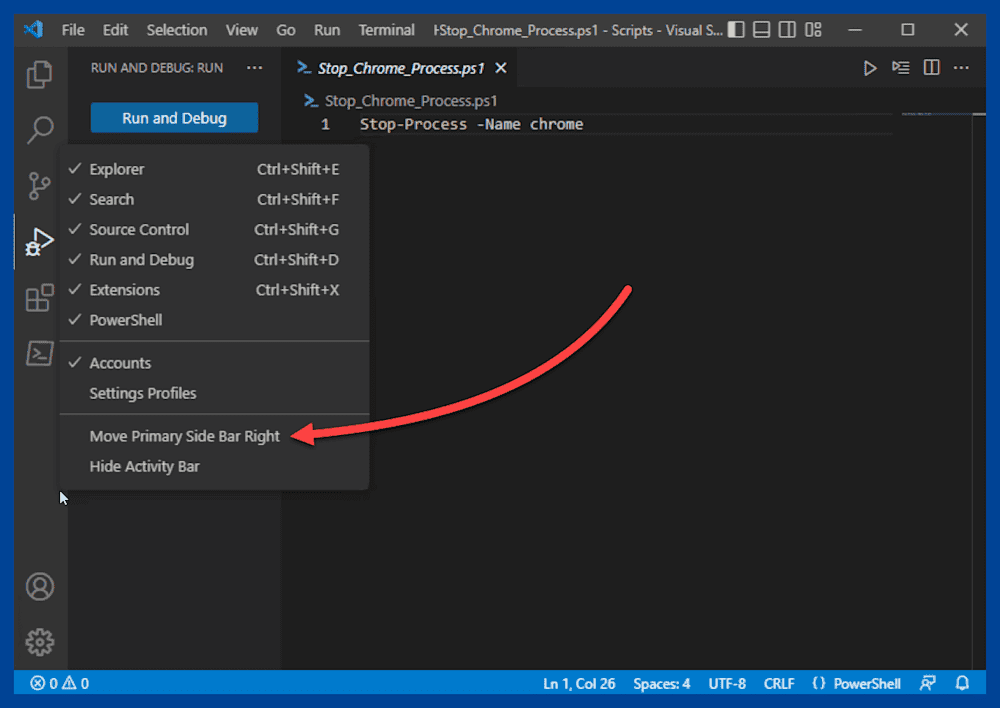Open the Go menu
The height and width of the screenshot is (708, 1000).
click(286, 30)
